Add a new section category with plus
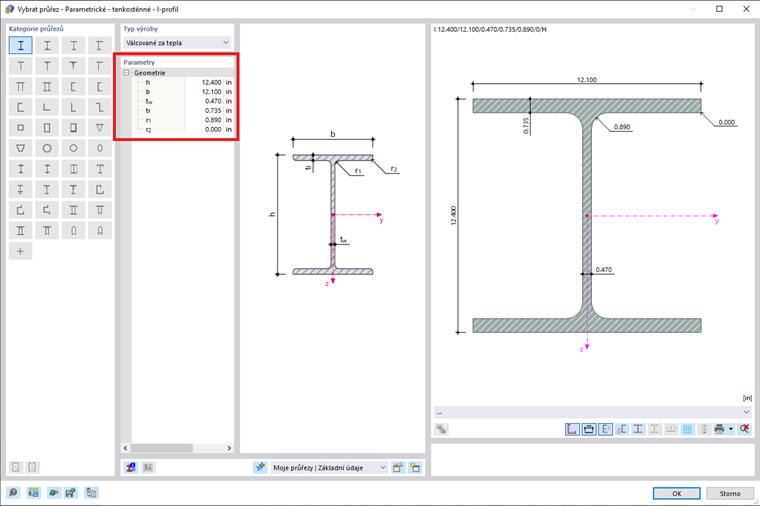 (20, 251)
